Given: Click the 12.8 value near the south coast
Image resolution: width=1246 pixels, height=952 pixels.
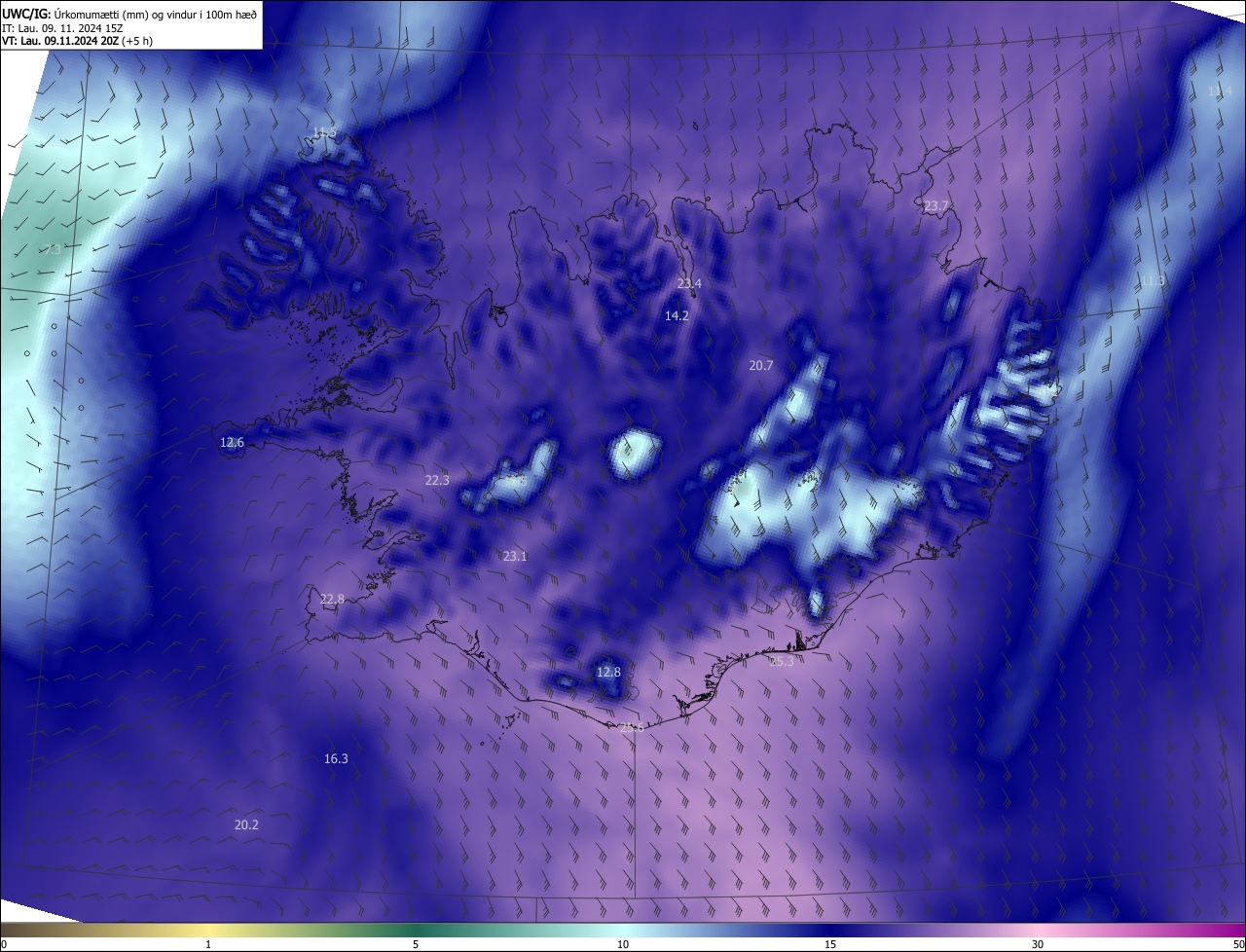Looking at the screenshot, I should pyautogui.click(x=608, y=673).
